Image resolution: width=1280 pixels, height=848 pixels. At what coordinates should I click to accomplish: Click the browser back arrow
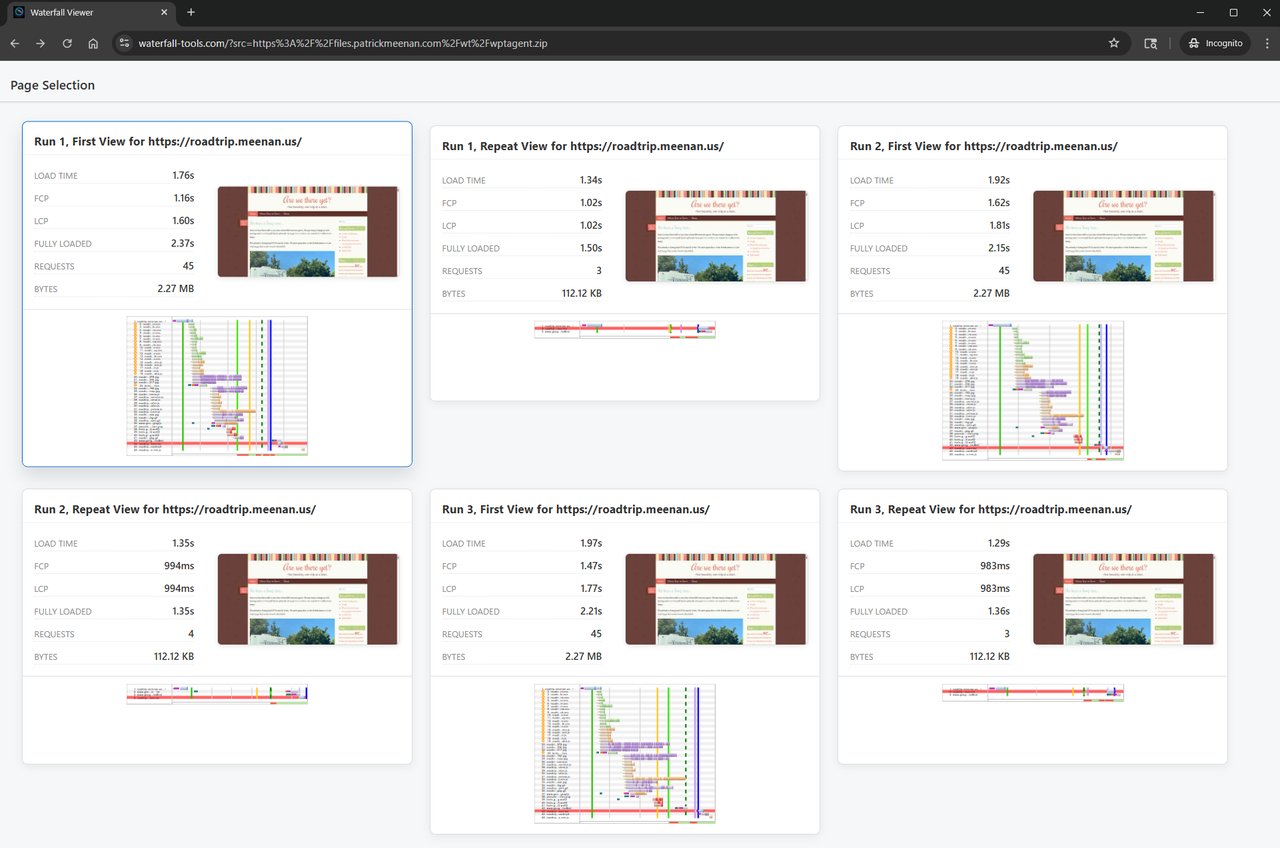[15, 43]
